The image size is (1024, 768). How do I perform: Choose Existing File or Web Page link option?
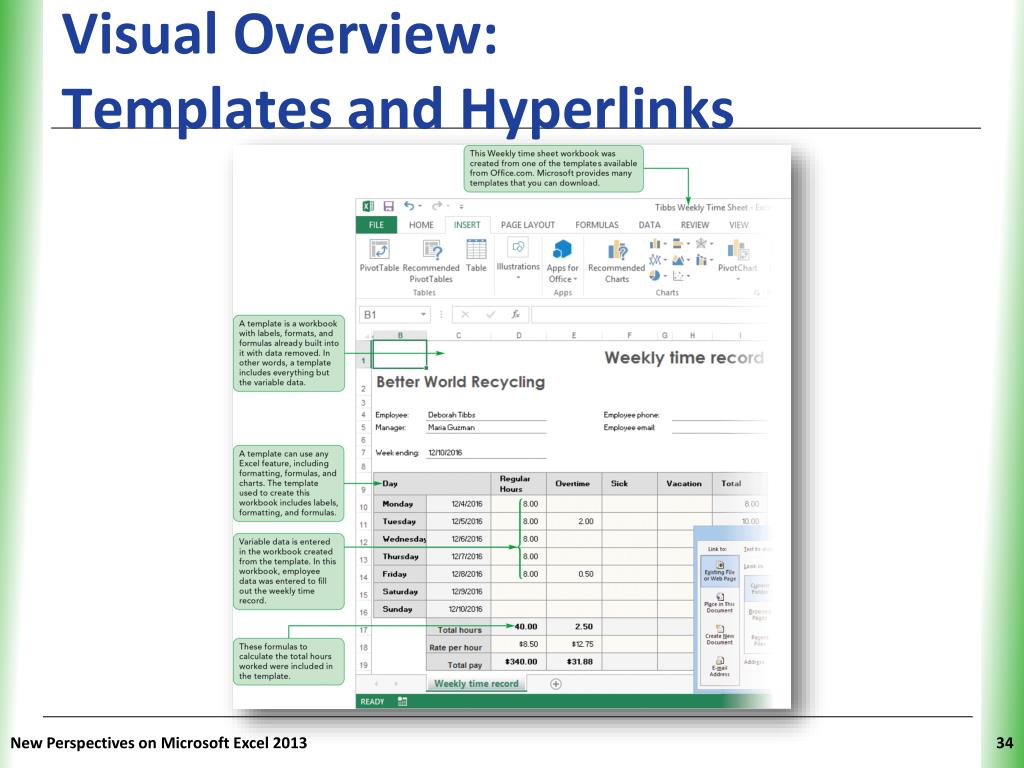[x=720, y=571]
